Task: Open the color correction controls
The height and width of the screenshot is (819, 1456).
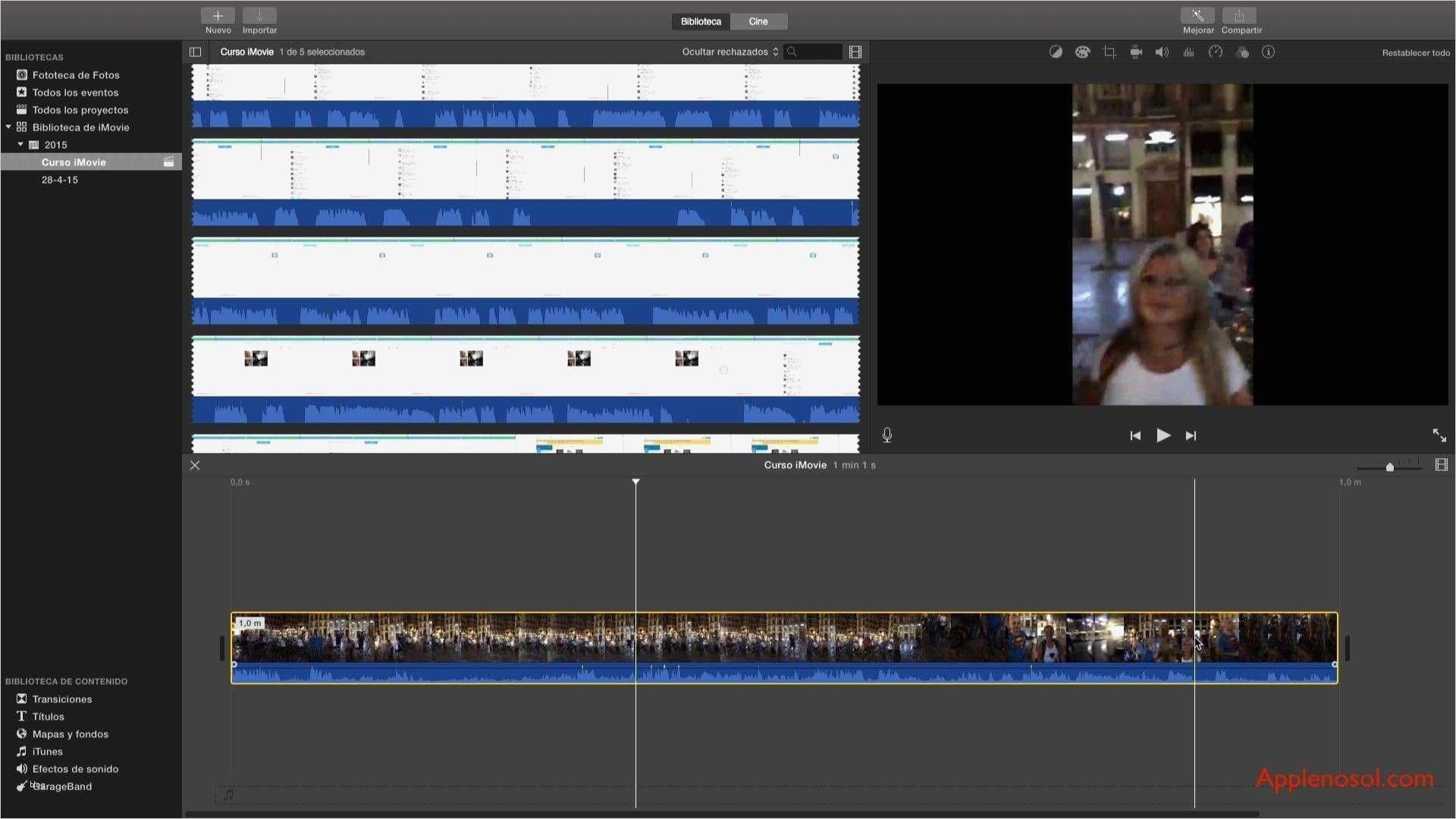Action: [x=1083, y=52]
